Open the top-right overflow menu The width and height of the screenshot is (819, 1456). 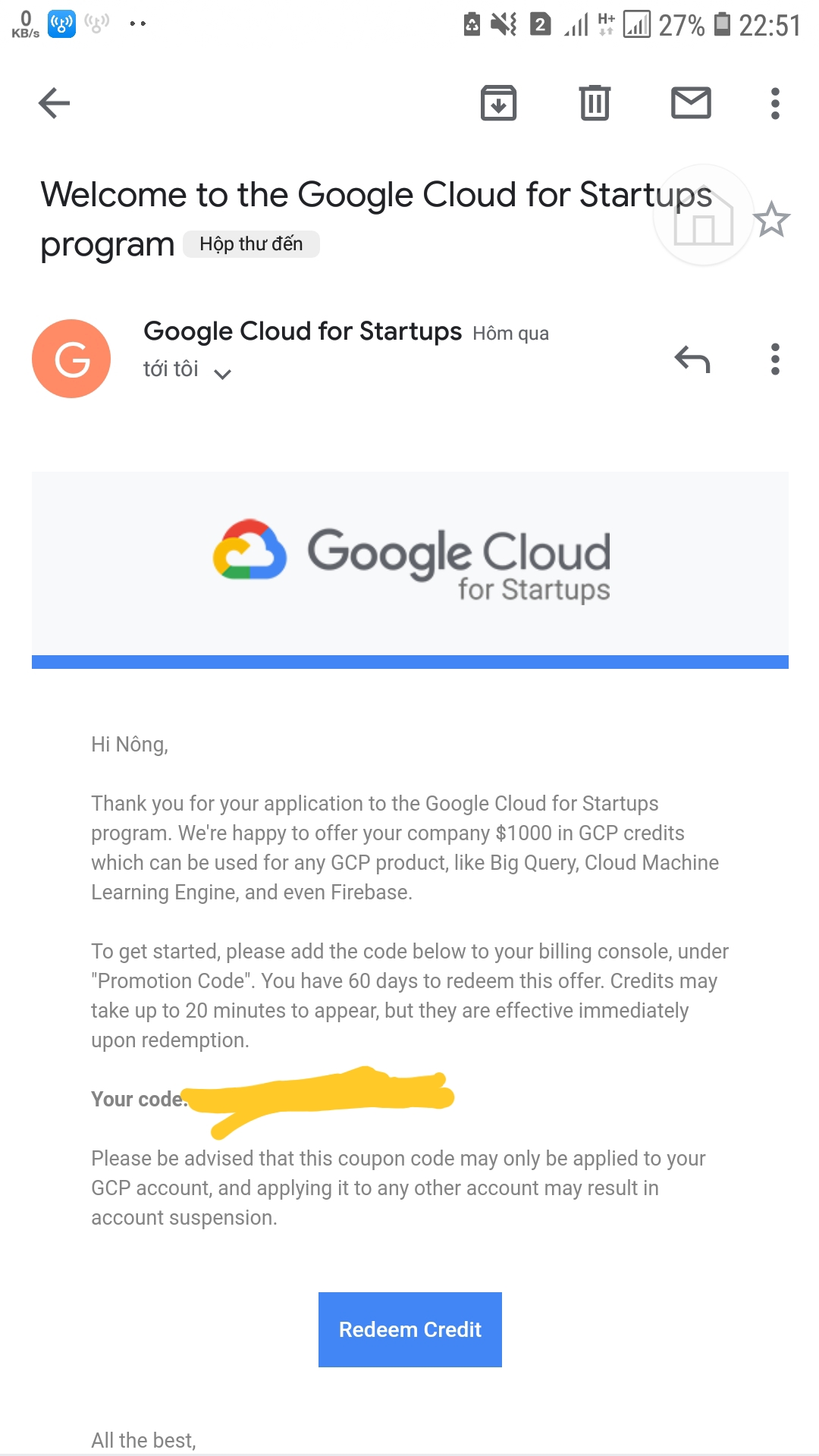(774, 103)
